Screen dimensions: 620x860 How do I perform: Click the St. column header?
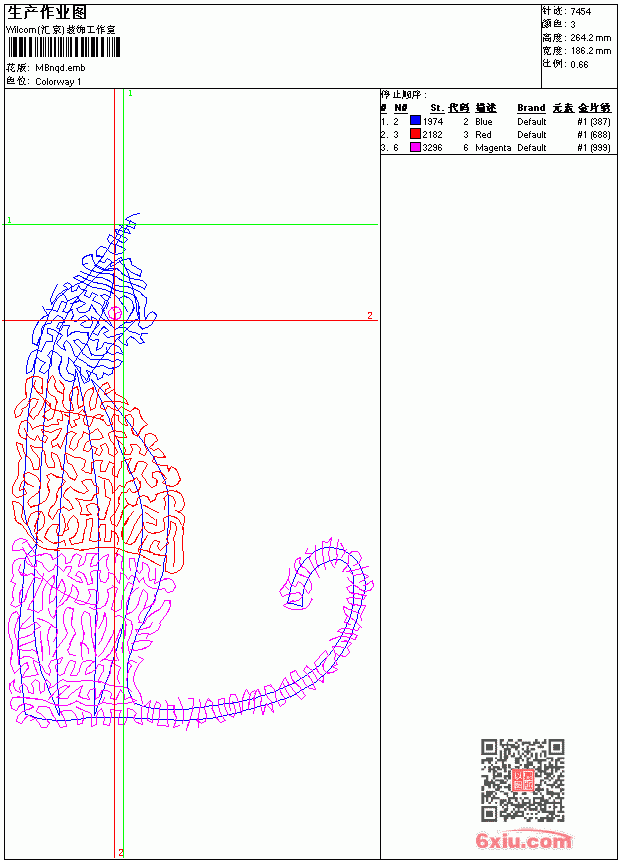(x=437, y=108)
